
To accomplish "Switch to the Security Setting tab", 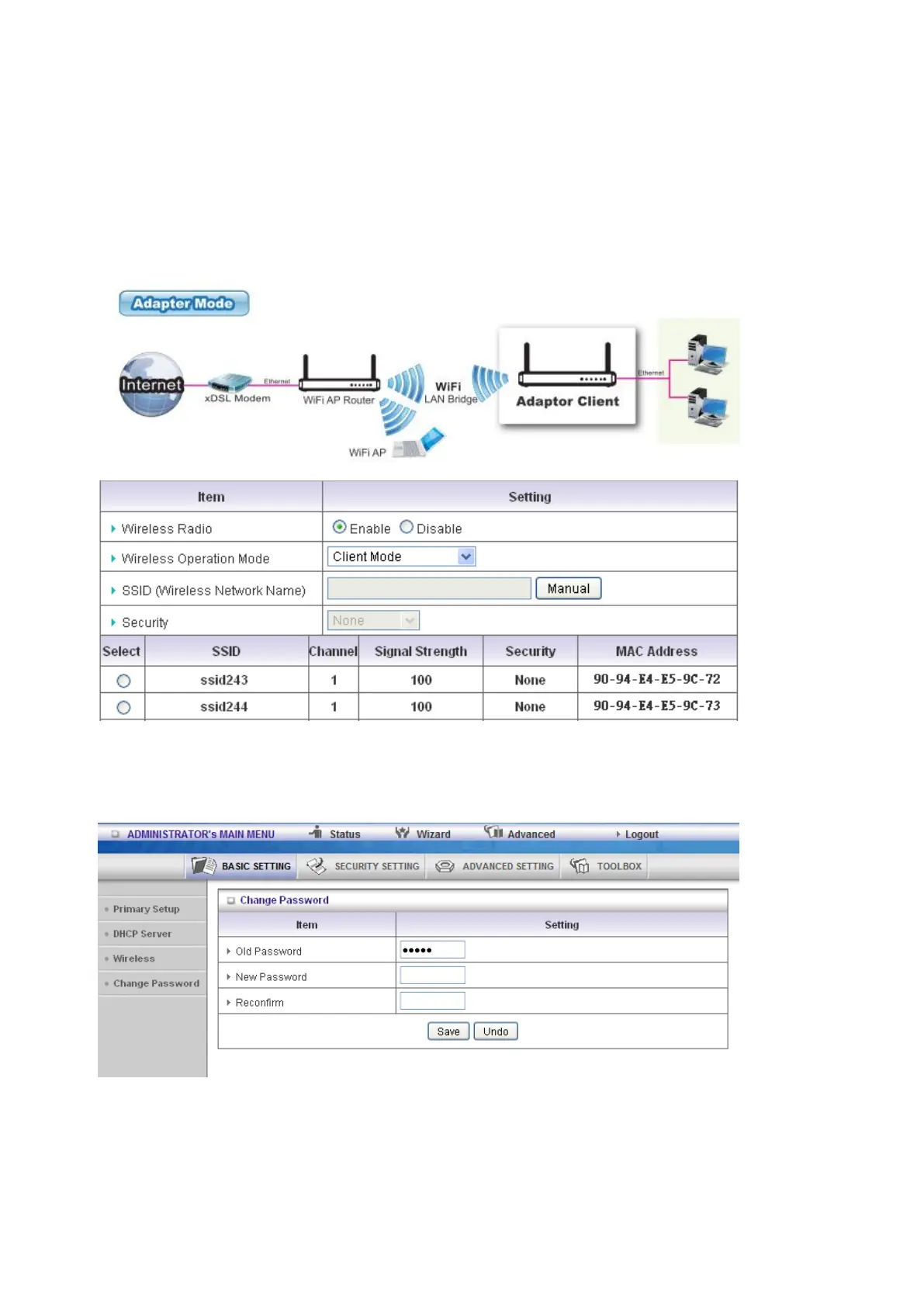I will click(362, 866).
